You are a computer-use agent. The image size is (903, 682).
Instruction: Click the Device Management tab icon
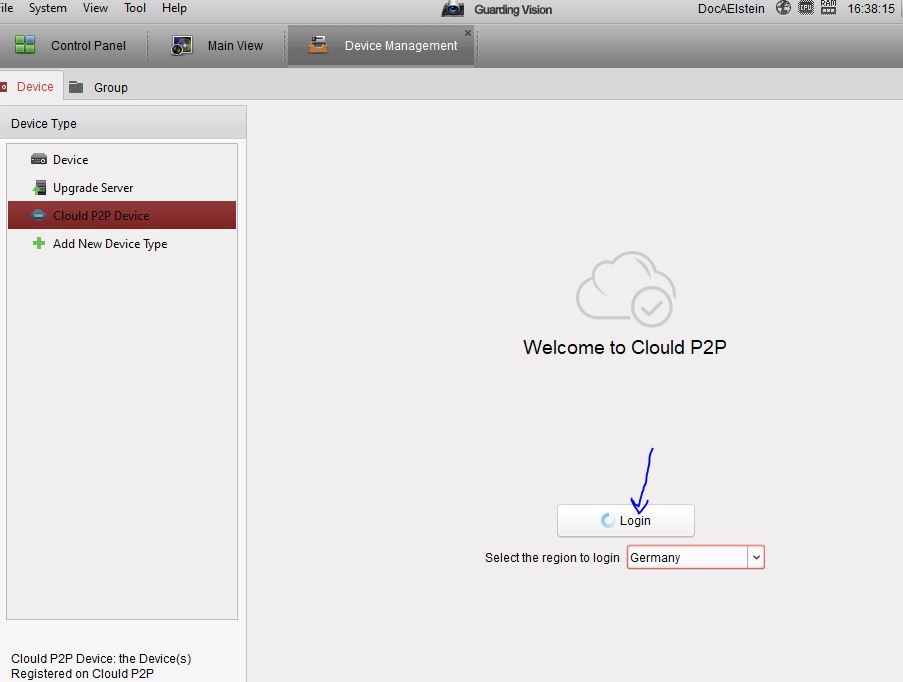pos(318,44)
